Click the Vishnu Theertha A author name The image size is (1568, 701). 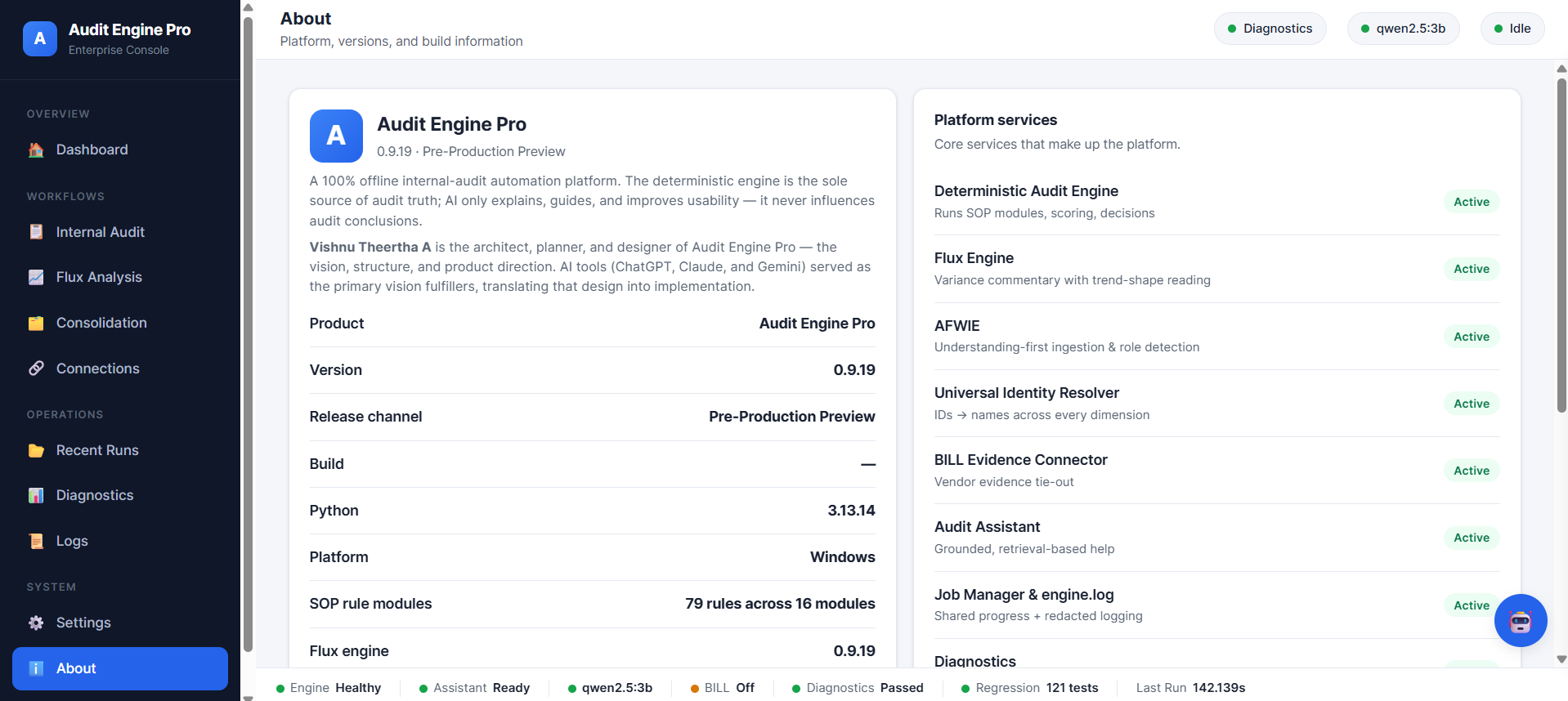pos(370,247)
